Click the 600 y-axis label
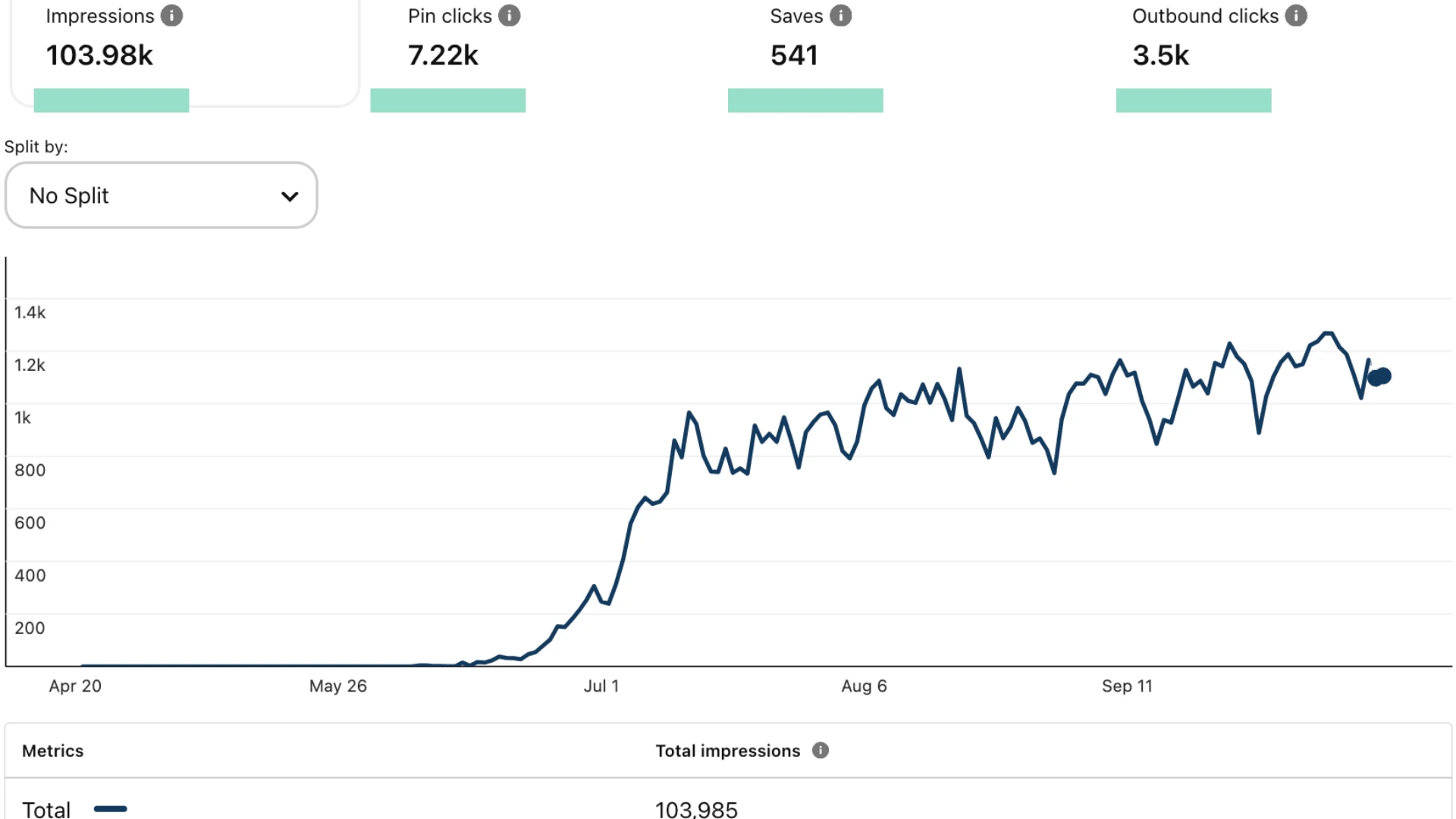 (30, 523)
